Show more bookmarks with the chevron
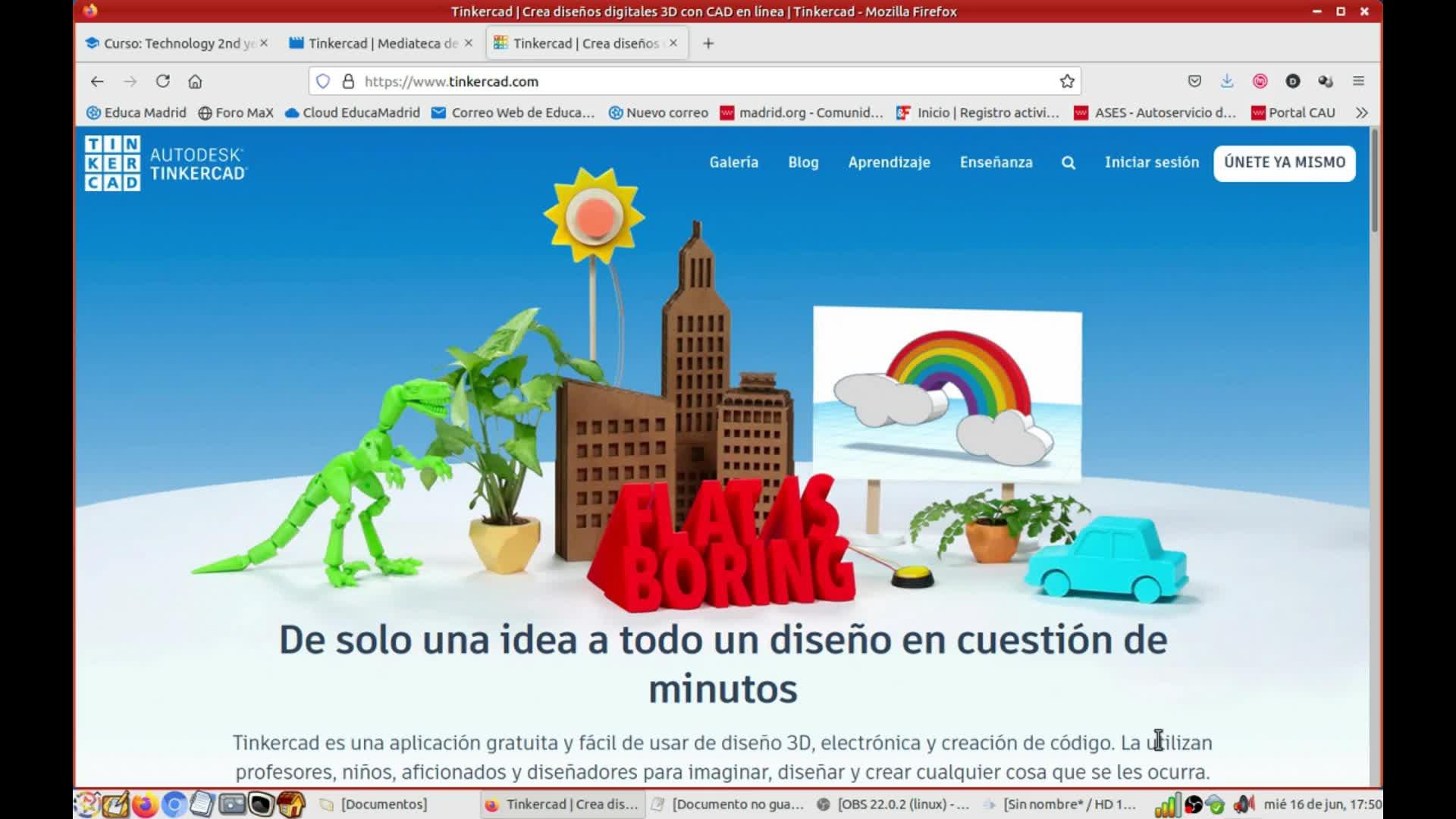Screen dimensions: 1456x819 [x=1362, y=112]
